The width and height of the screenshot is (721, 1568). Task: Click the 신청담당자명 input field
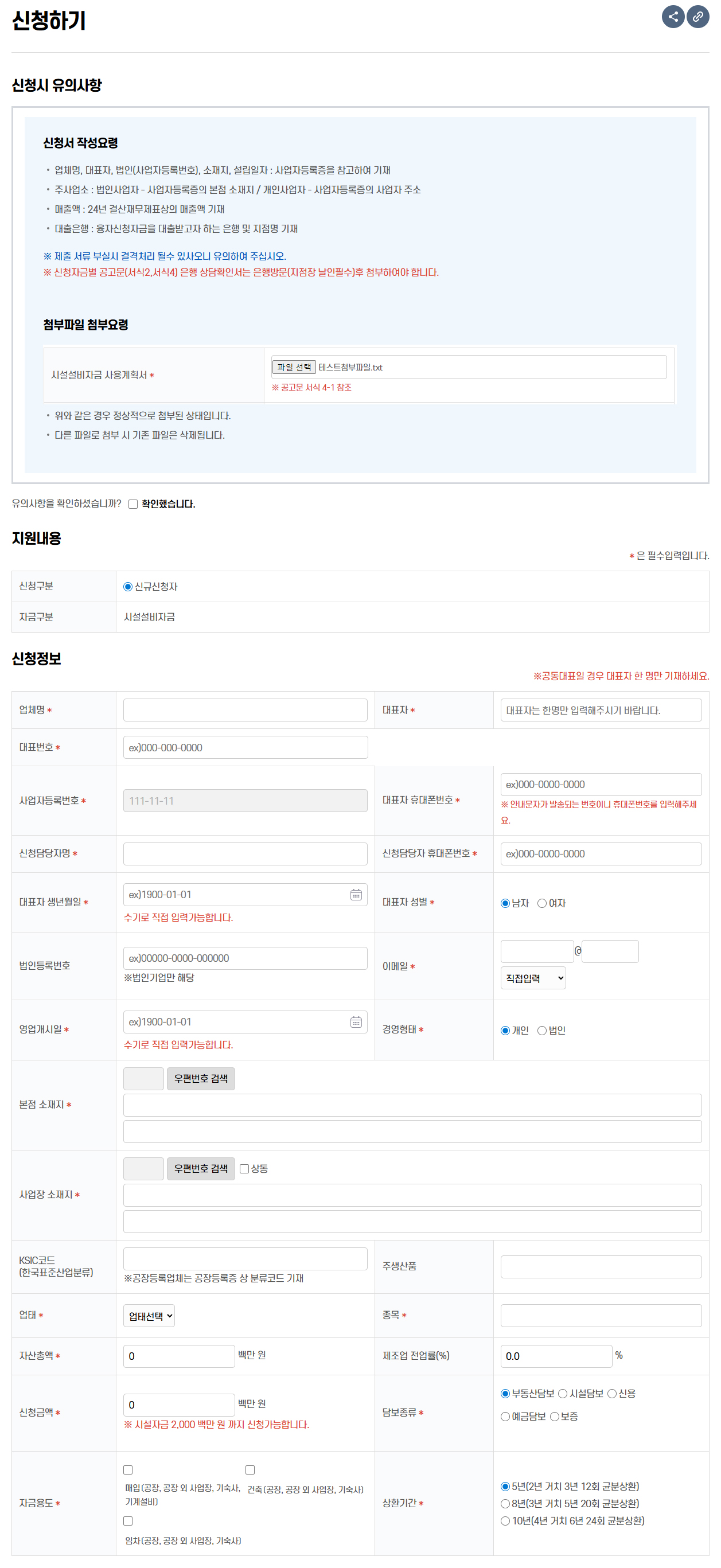[x=245, y=853]
